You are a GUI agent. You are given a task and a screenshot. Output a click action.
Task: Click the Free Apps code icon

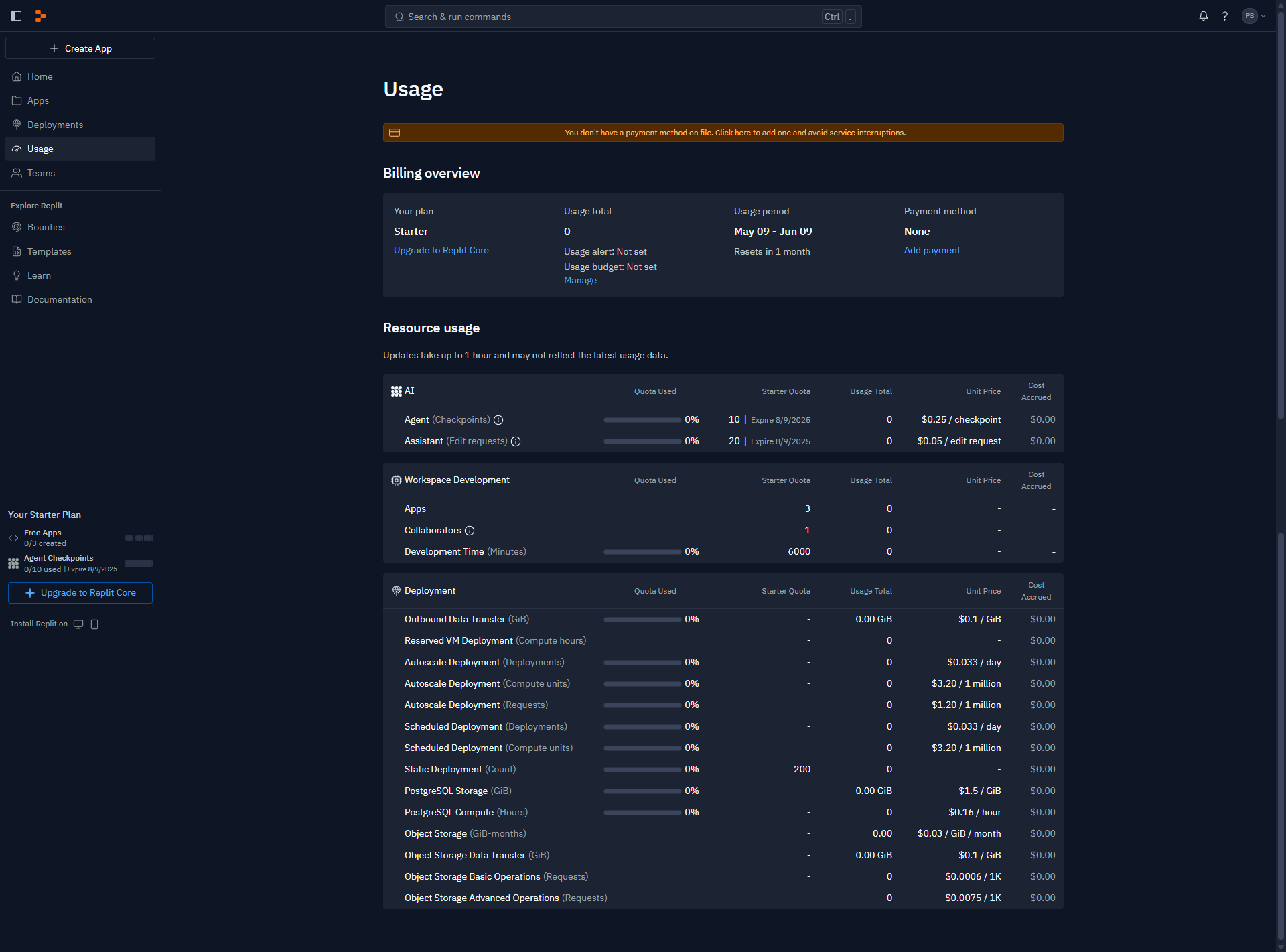(13, 538)
